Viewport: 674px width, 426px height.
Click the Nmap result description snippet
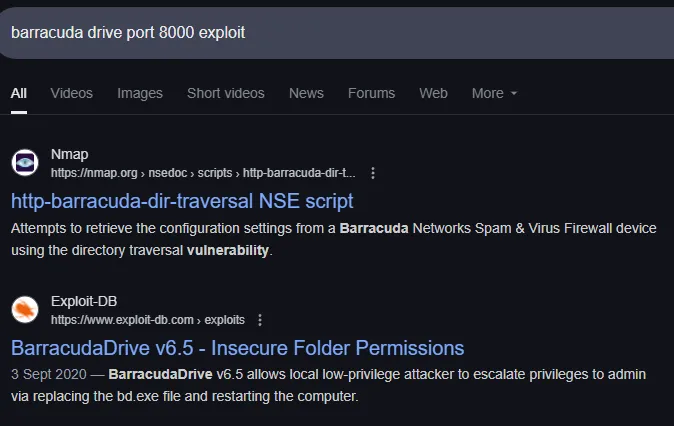[x=334, y=239]
